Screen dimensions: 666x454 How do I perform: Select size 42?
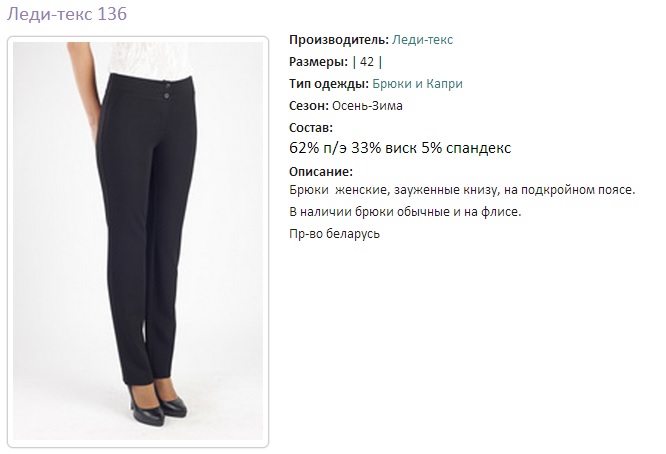tap(367, 62)
